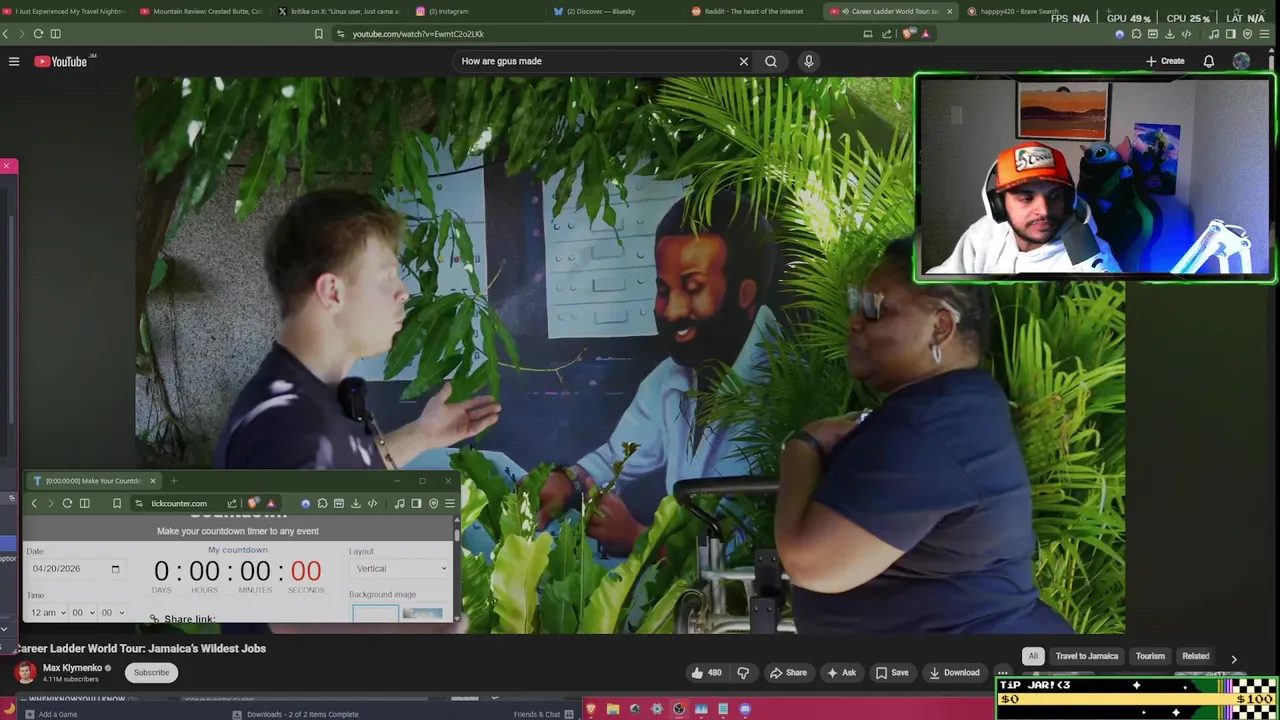Image resolution: width=1280 pixels, height=720 pixels.
Task: Open Brave icon in taskbar
Action: pos(591,709)
